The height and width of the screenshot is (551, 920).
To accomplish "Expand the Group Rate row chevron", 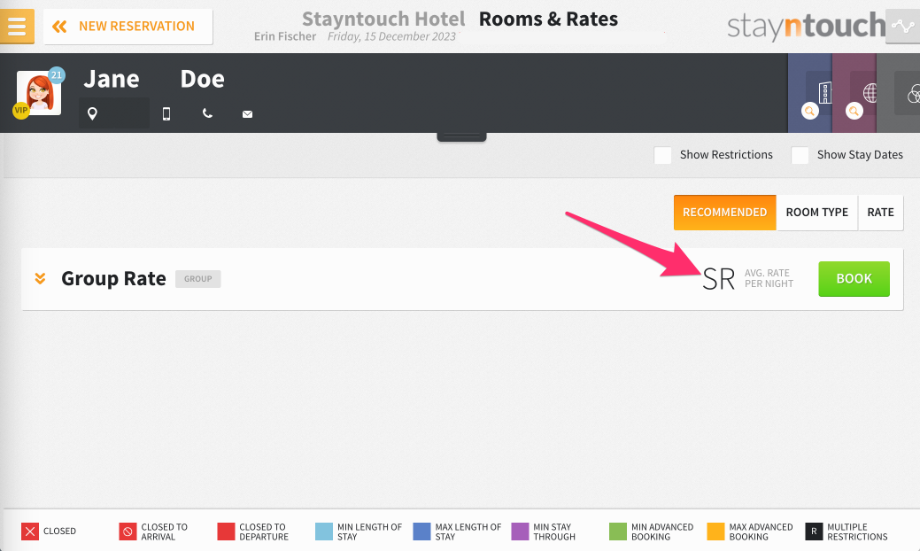I will pos(40,279).
